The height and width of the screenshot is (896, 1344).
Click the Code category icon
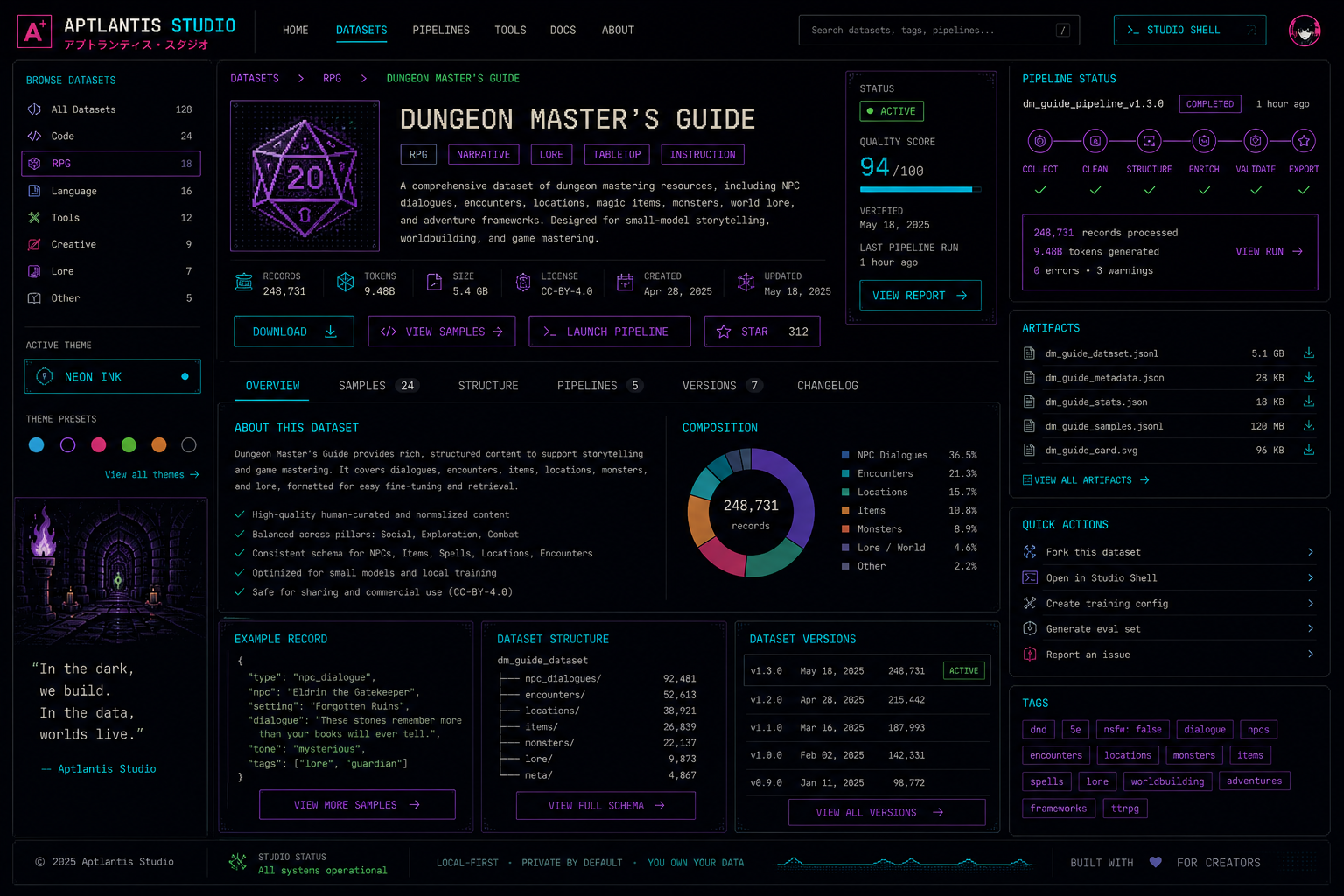point(34,136)
